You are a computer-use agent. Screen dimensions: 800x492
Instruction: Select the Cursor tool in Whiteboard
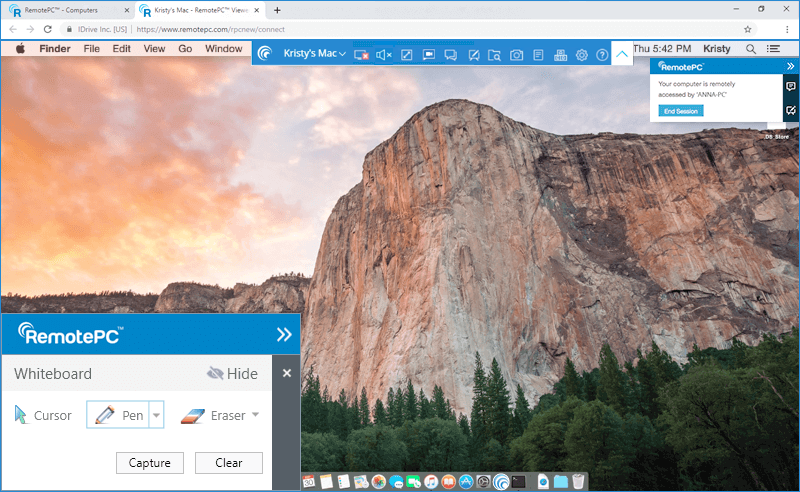[43, 415]
